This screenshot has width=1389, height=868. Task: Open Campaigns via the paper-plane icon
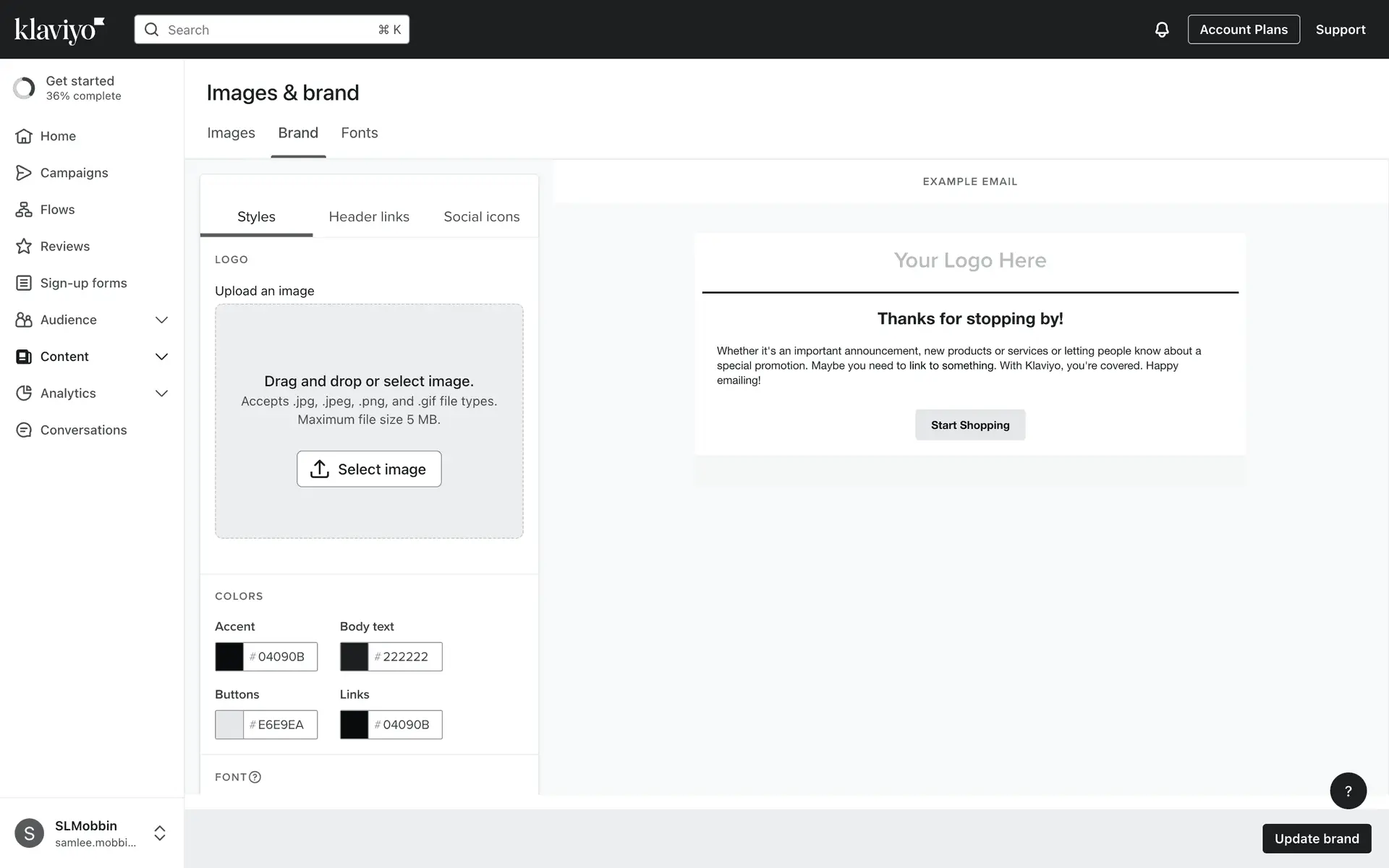tap(24, 173)
